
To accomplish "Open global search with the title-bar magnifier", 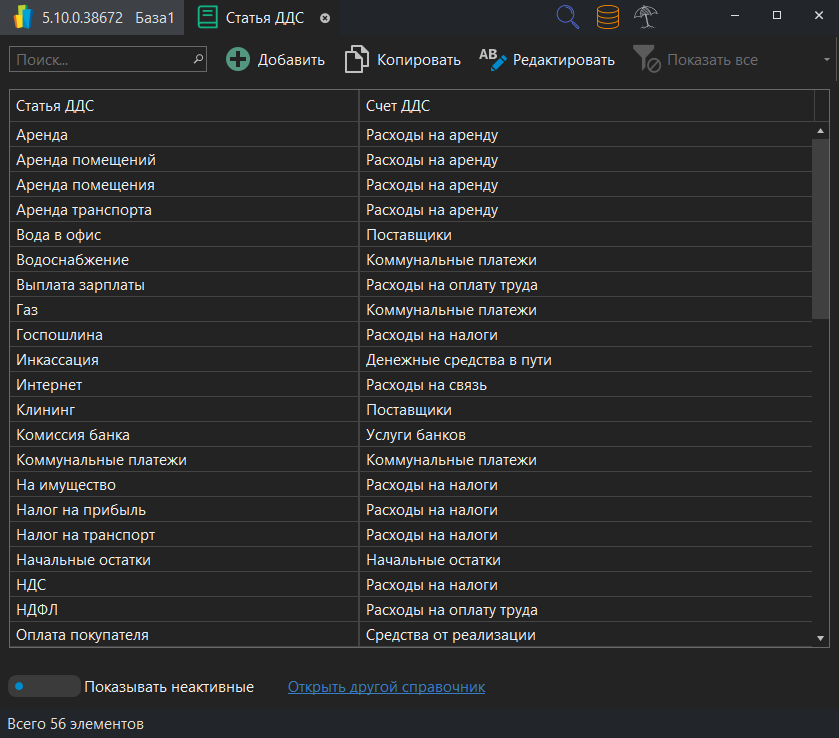I will pyautogui.click(x=567, y=16).
